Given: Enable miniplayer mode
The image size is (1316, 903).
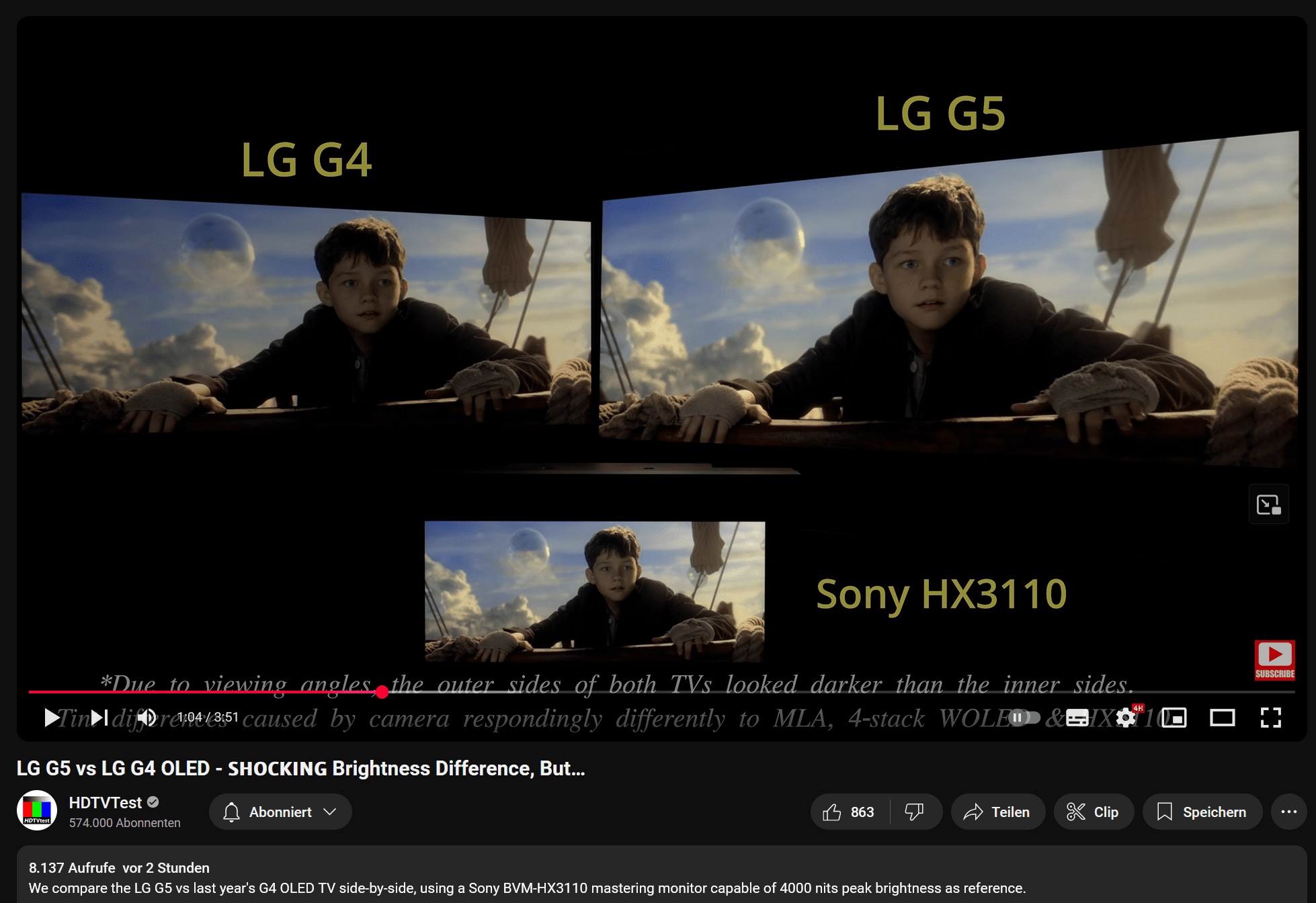Looking at the screenshot, I should (x=1174, y=718).
